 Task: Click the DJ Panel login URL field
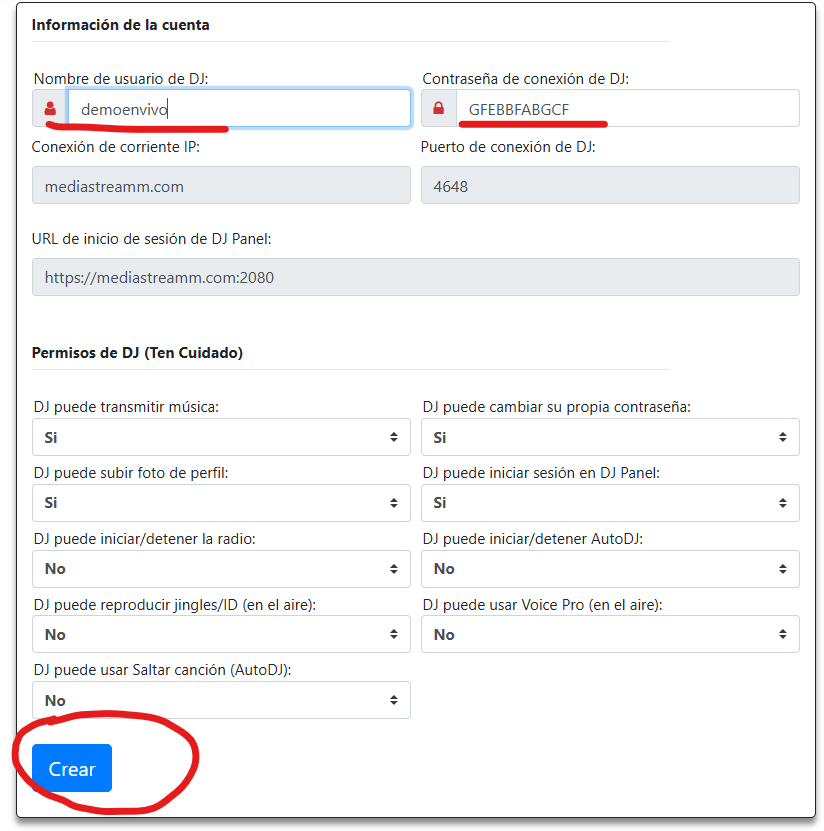click(415, 278)
